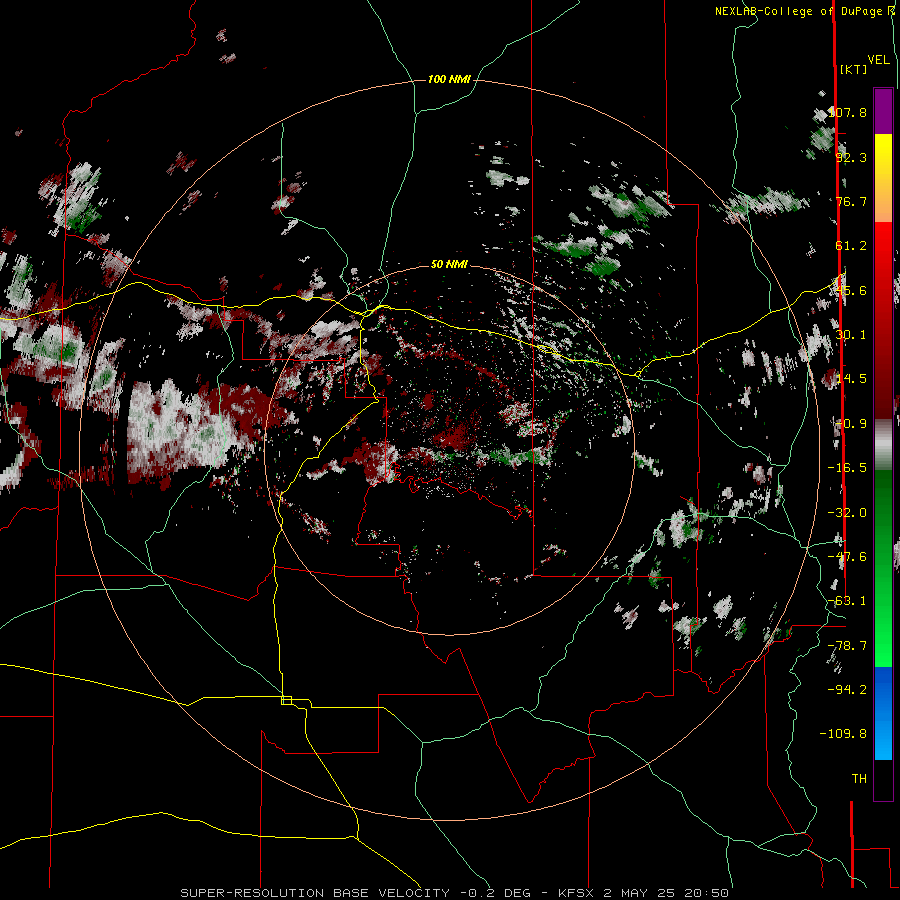
Task: Click the -78.7 velocity scale value
Action: coord(847,646)
